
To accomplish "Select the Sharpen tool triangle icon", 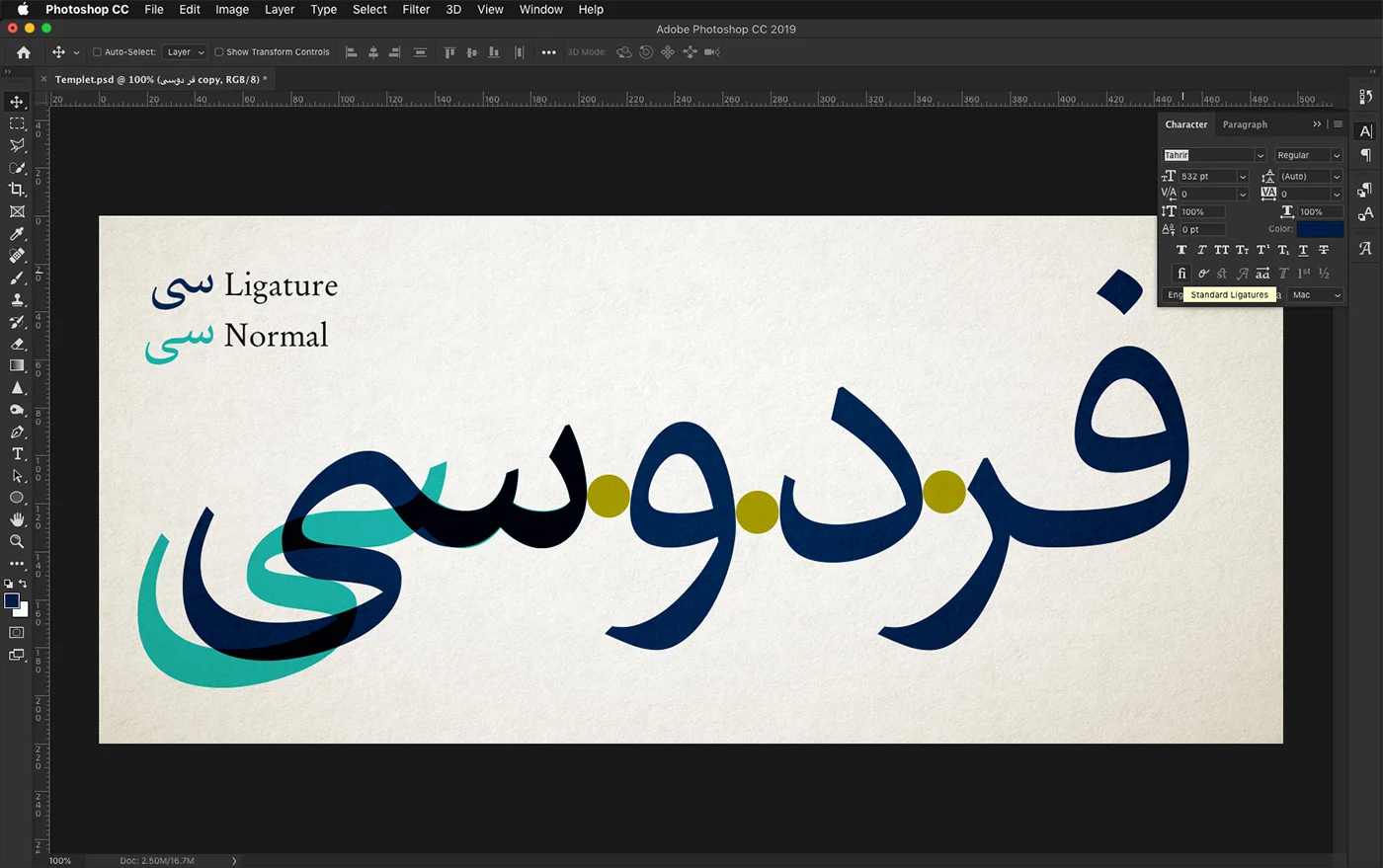I will point(17,387).
